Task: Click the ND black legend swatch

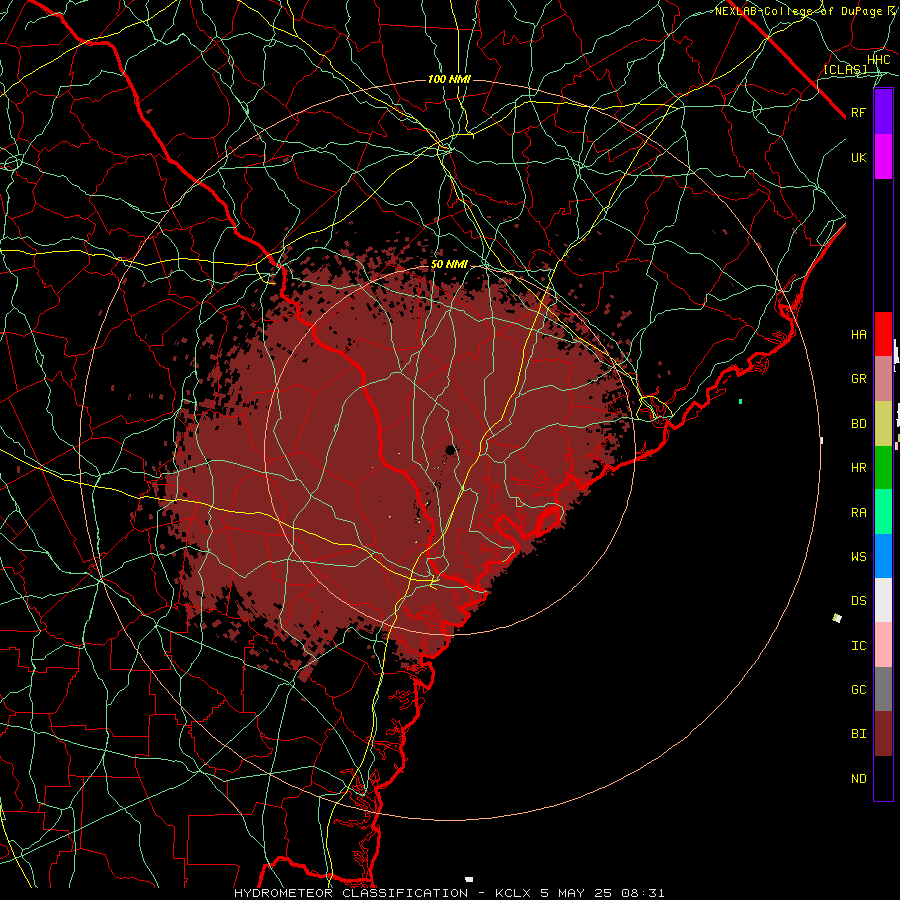Action: (x=883, y=778)
